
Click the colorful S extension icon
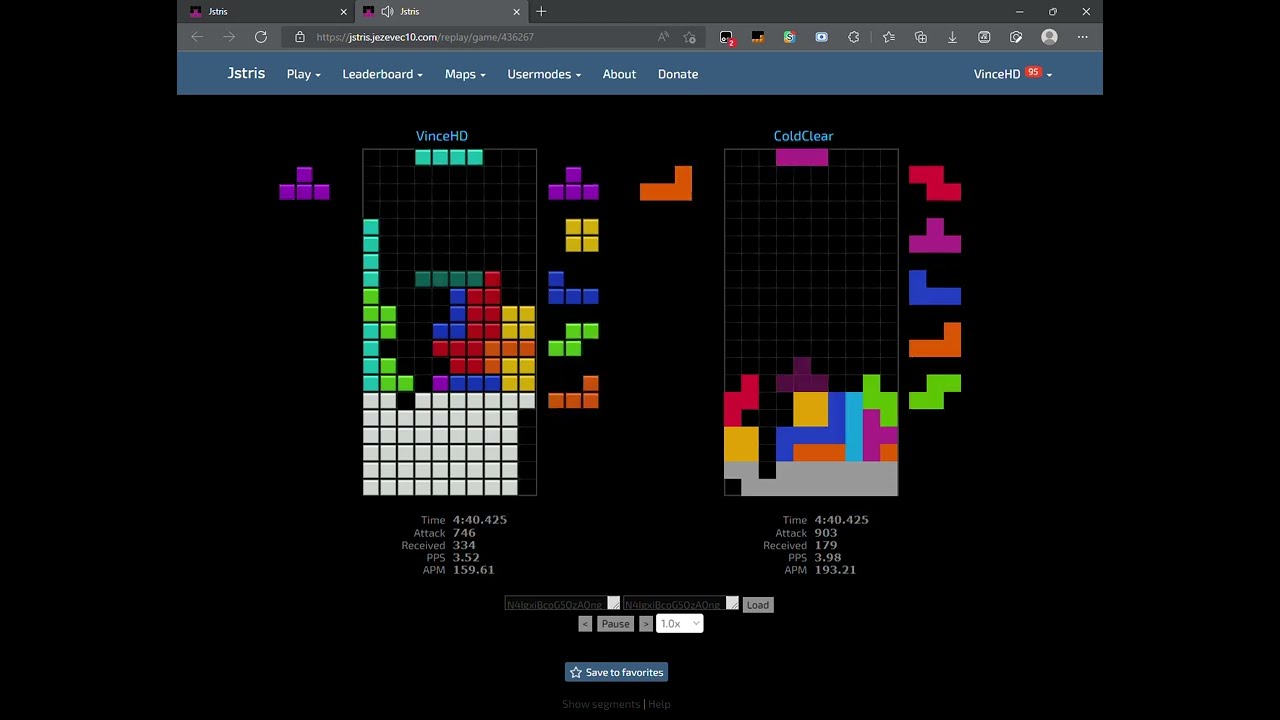pos(789,37)
